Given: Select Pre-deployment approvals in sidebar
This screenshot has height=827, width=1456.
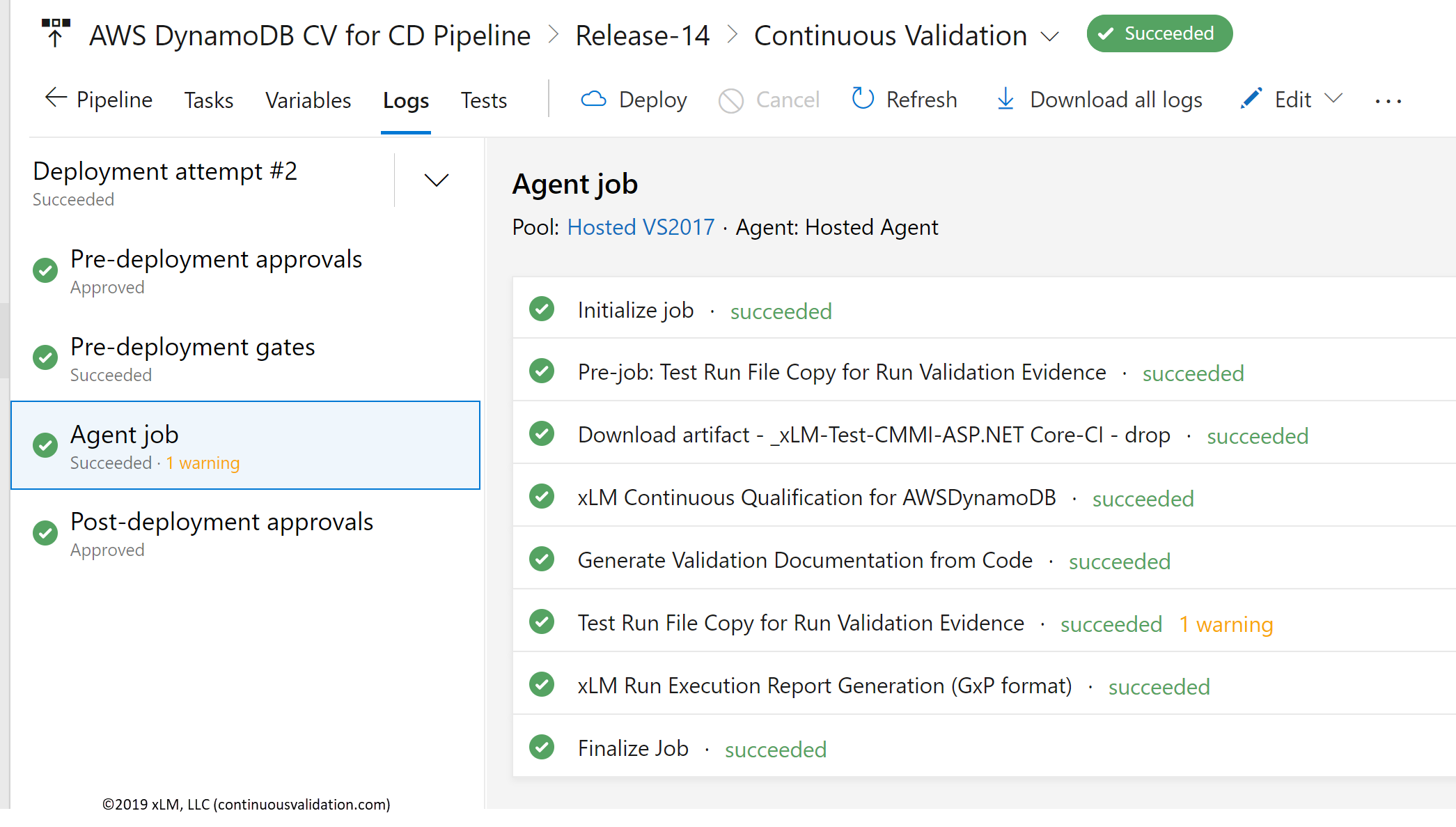Looking at the screenshot, I should click(246, 270).
